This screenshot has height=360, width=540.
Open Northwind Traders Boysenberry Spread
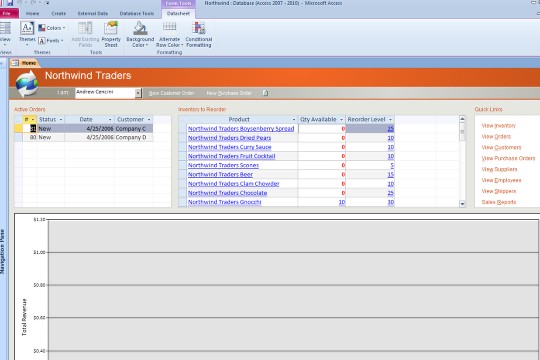(x=241, y=128)
